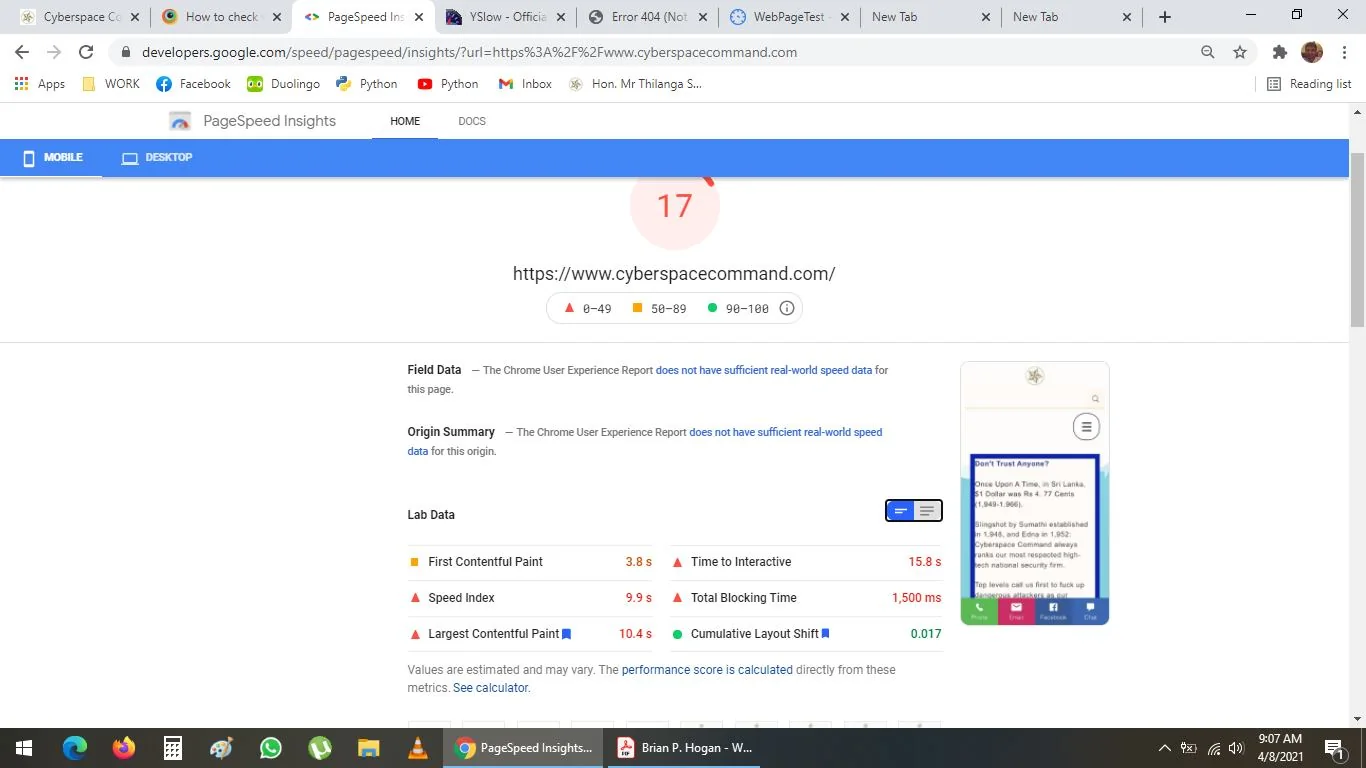The height and width of the screenshot is (768, 1366).
Task: Reload the current page
Action: [86, 52]
